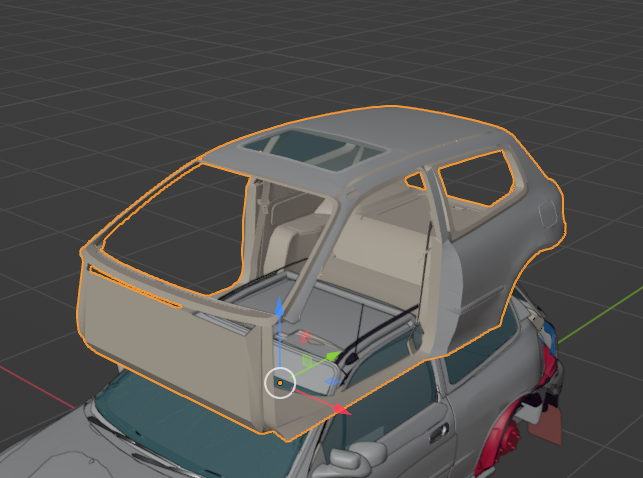Click the blue plane handle of the gizmo
The height and width of the screenshot is (478, 643).
coord(332,382)
